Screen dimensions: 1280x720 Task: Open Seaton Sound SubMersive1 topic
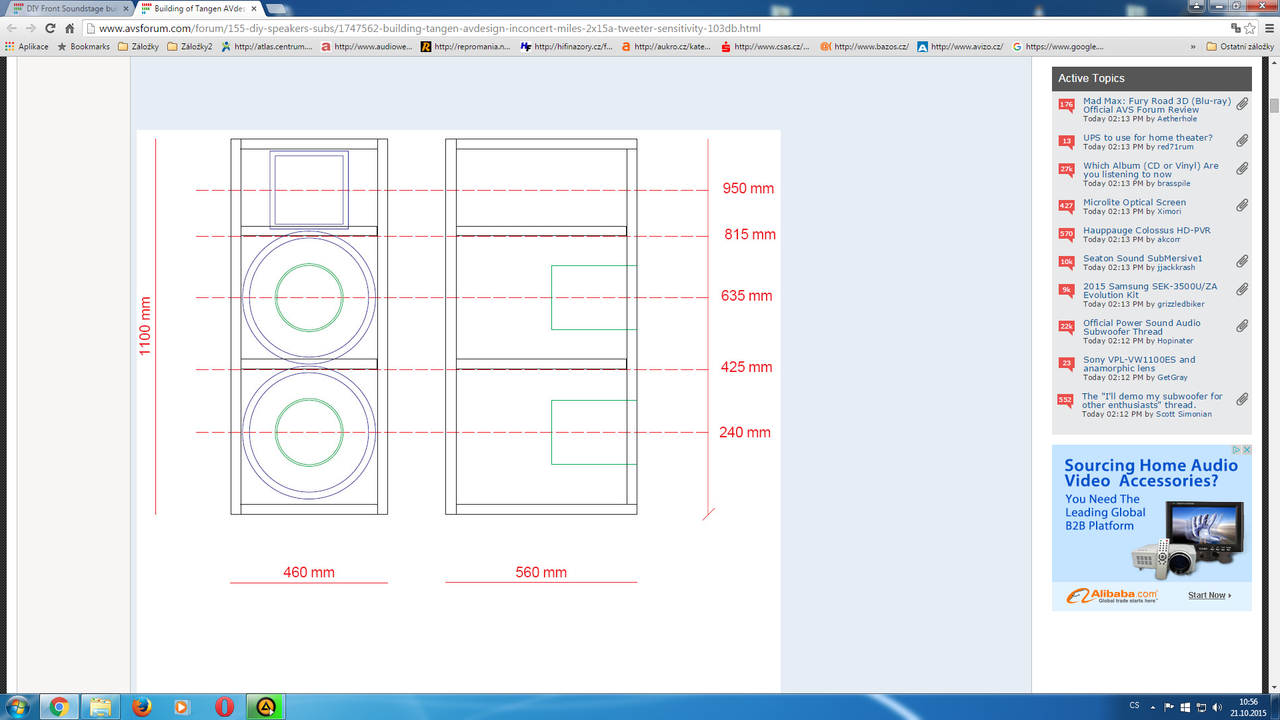coord(1142,258)
